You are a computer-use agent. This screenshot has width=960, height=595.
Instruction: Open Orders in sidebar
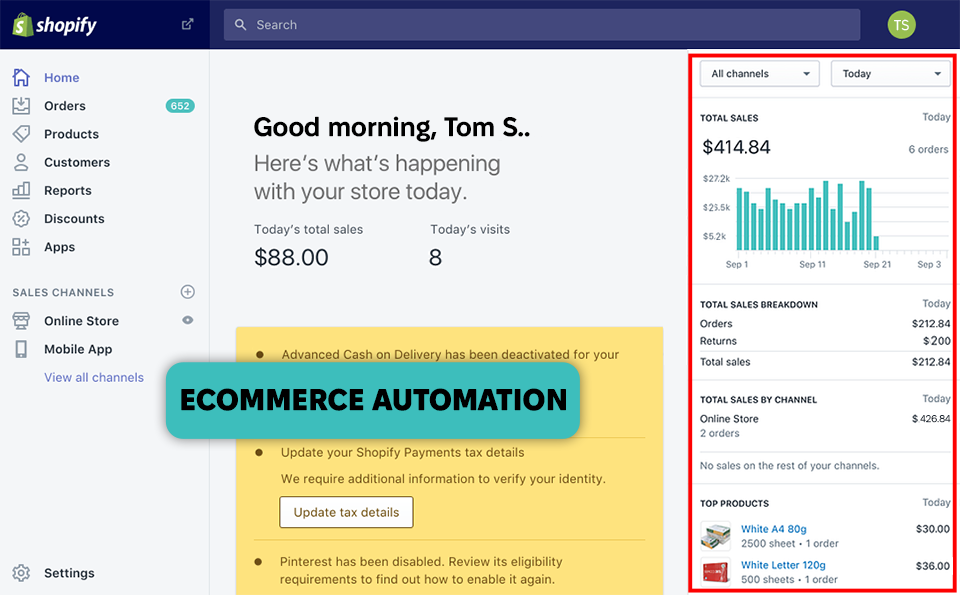(65, 106)
